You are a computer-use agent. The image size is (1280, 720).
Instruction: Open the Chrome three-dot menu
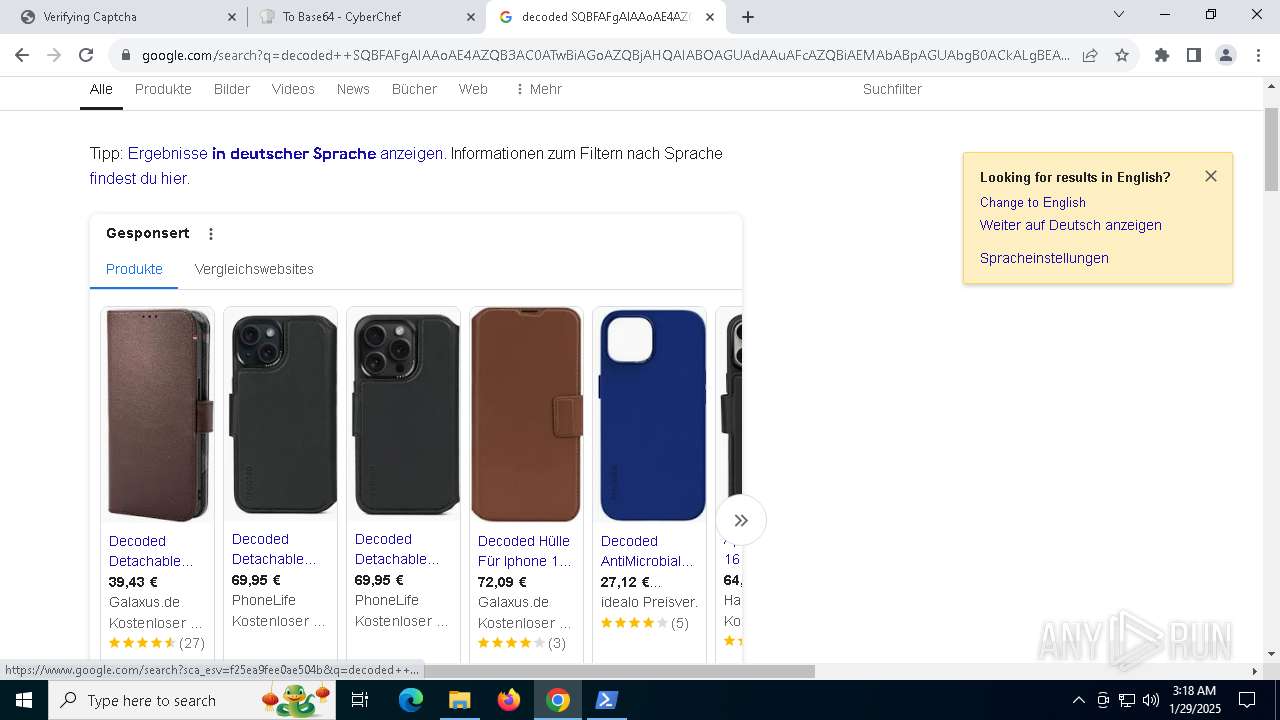pos(1257,55)
